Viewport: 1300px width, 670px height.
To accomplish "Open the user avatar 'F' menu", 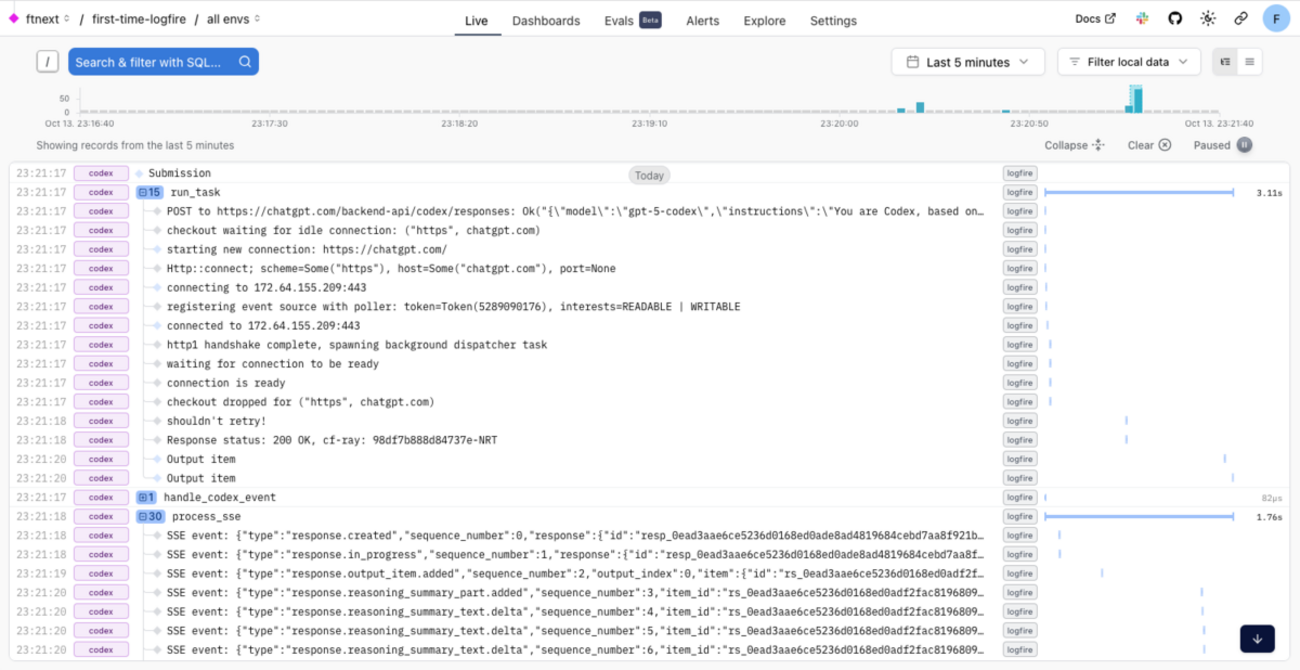I will point(1276,18).
